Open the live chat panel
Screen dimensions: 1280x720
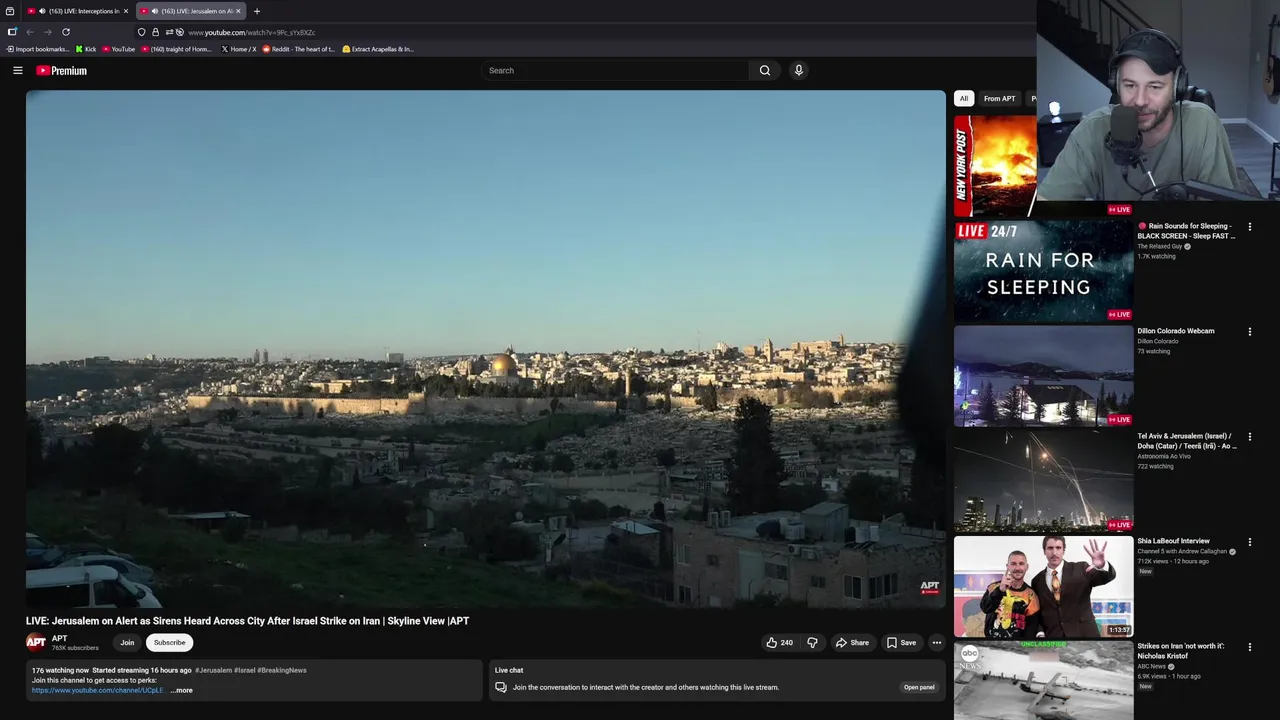(919, 687)
